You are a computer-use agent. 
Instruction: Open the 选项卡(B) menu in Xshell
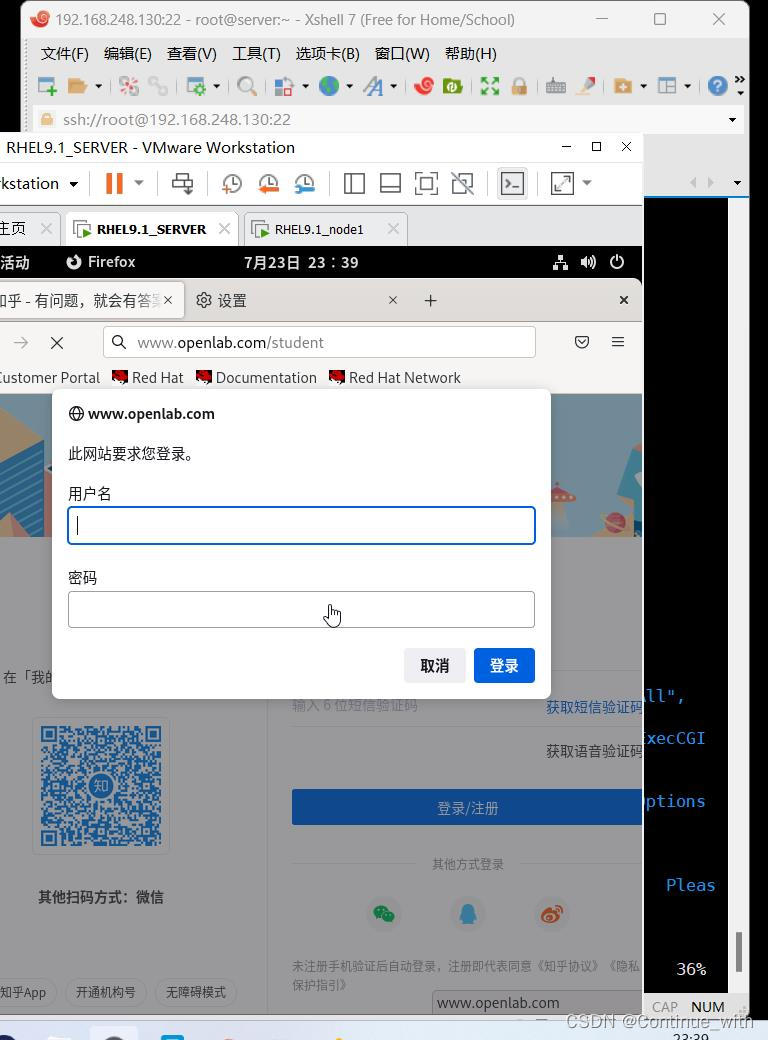tap(327, 54)
